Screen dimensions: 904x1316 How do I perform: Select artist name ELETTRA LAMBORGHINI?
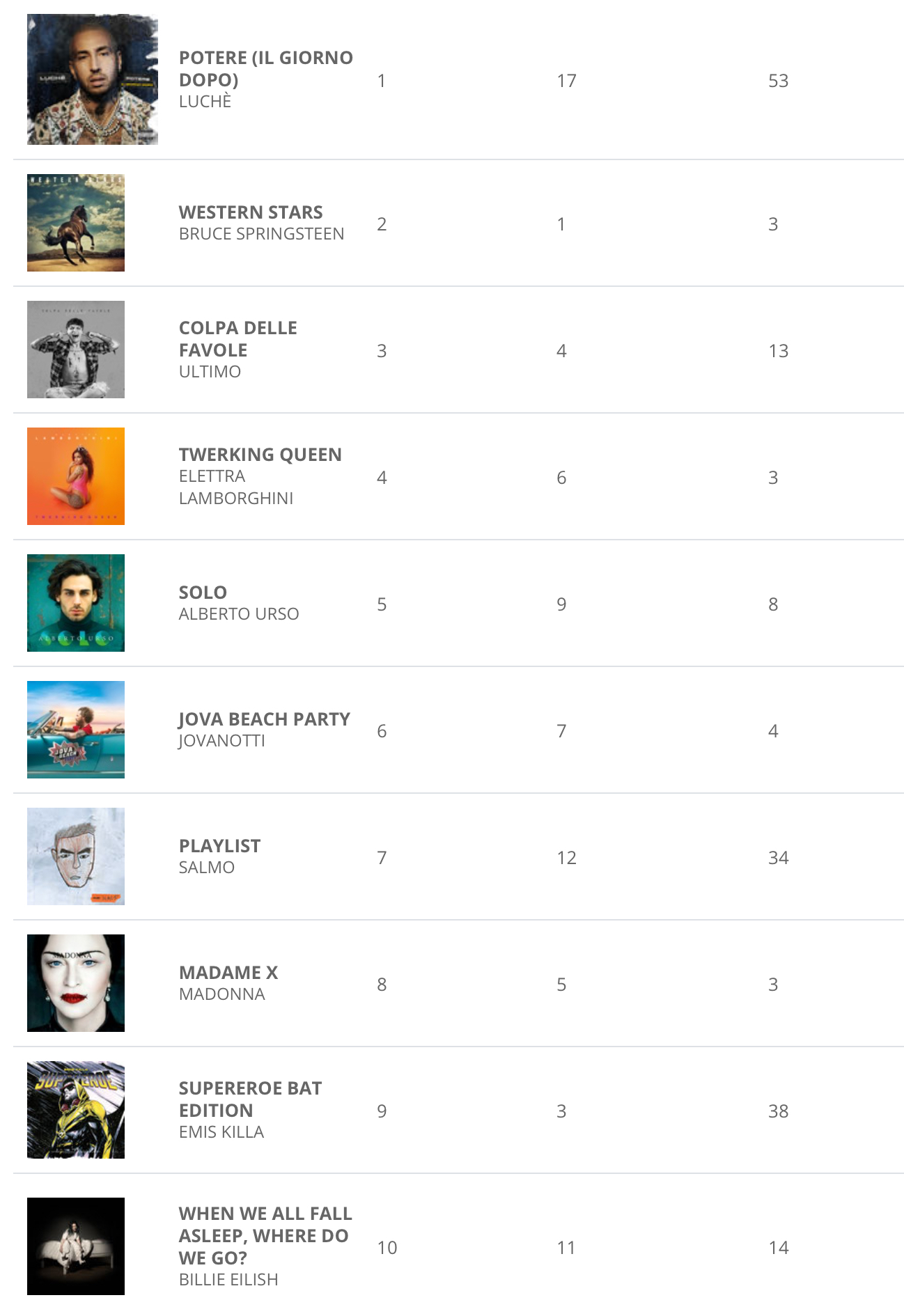pos(236,487)
